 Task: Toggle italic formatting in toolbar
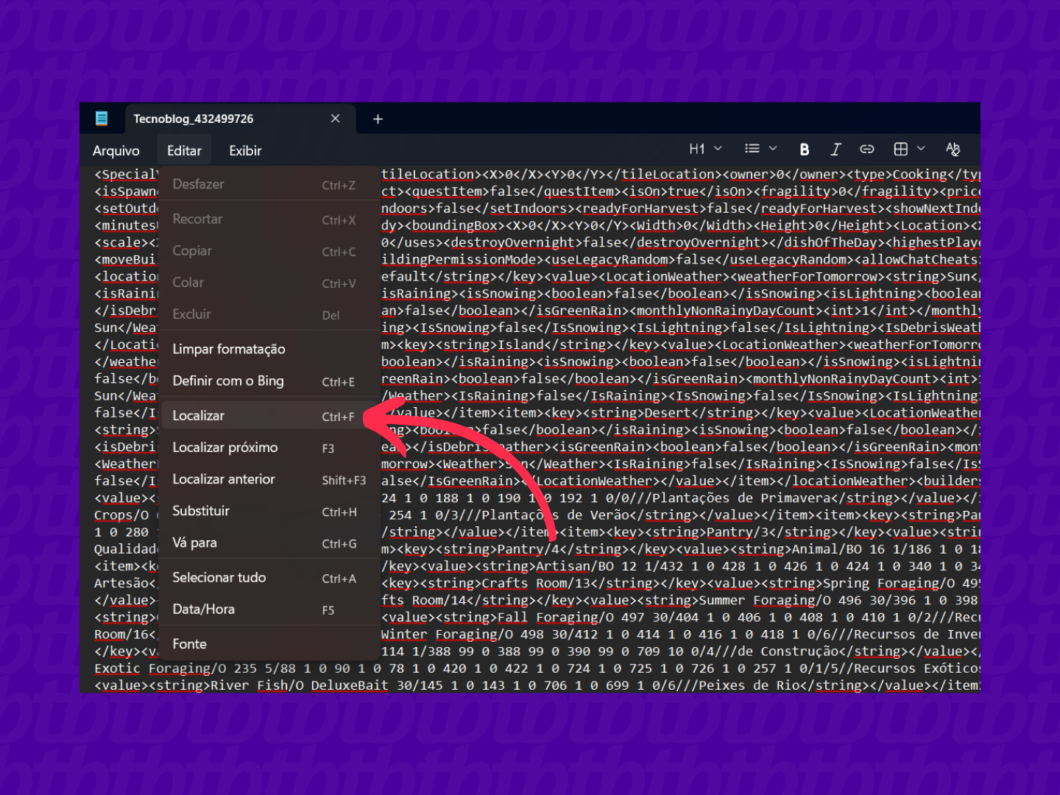tap(836, 149)
